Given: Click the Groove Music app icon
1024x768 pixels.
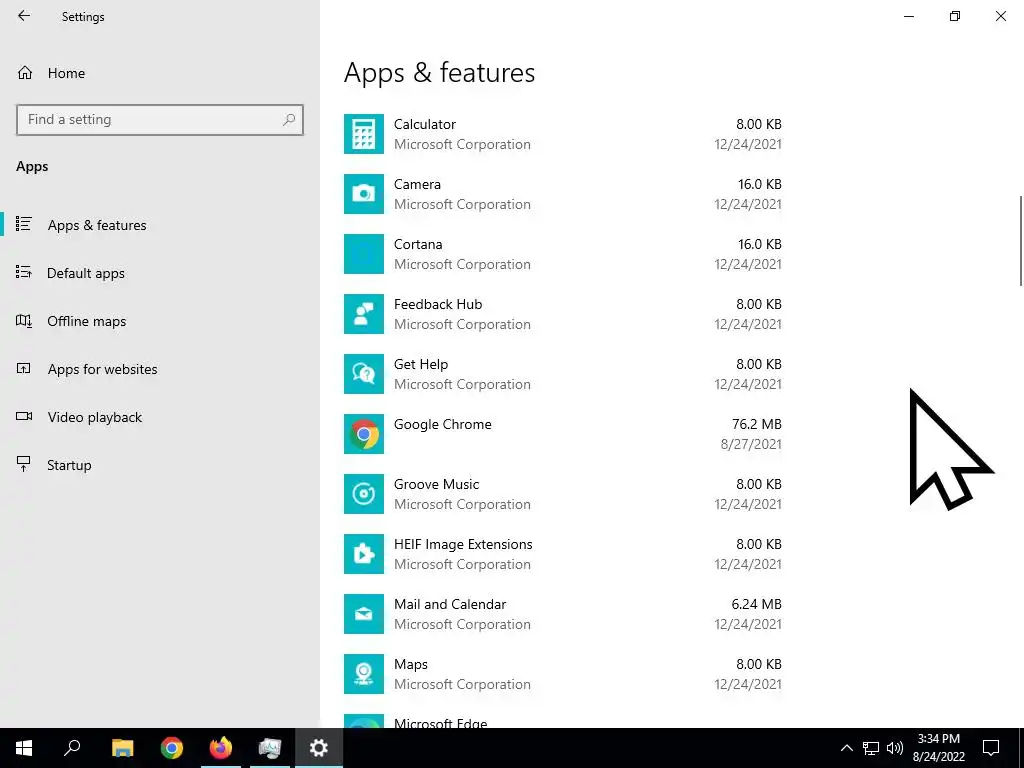Looking at the screenshot, I should 364,494.
